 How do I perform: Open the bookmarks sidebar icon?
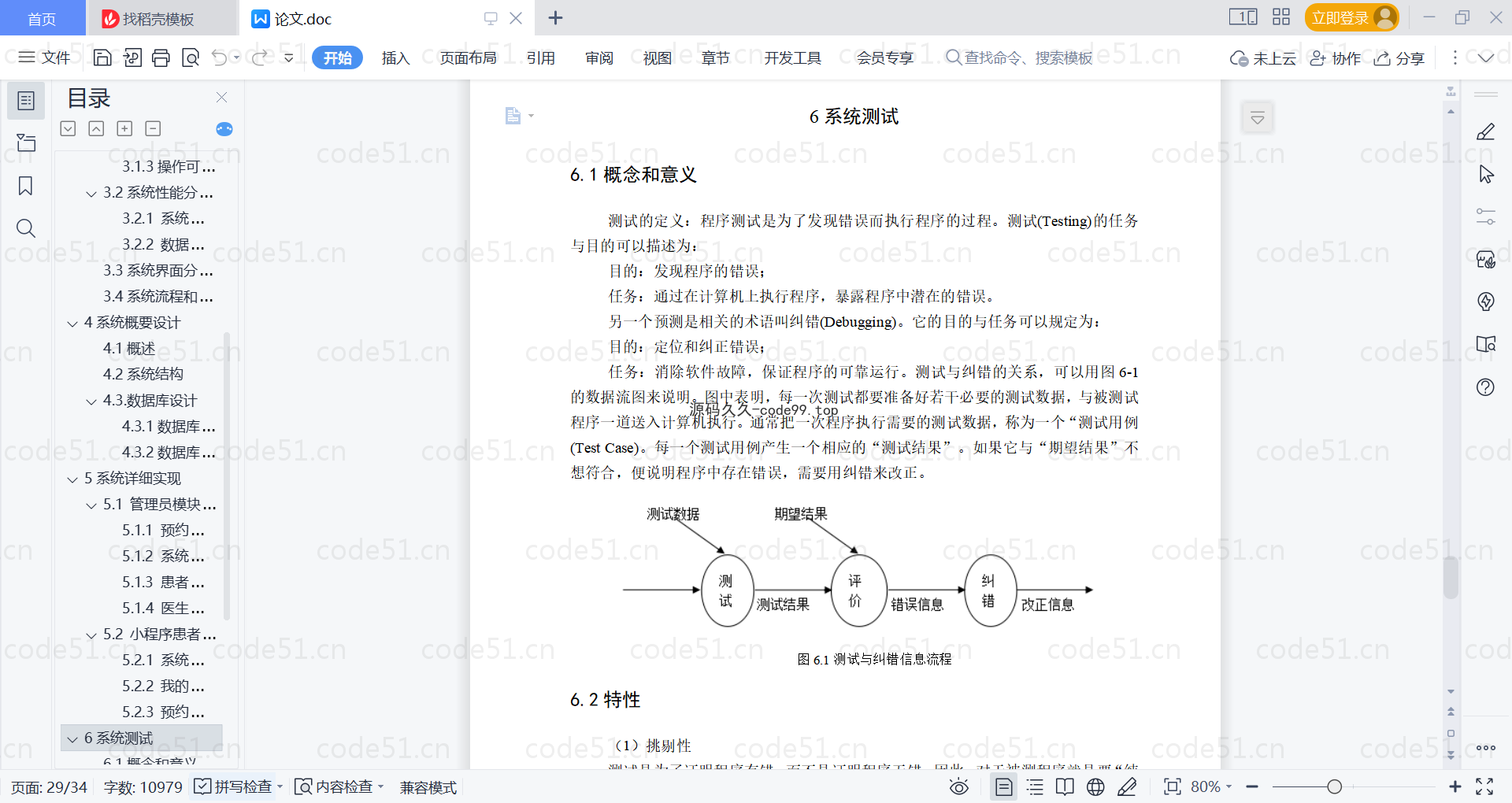26,186
